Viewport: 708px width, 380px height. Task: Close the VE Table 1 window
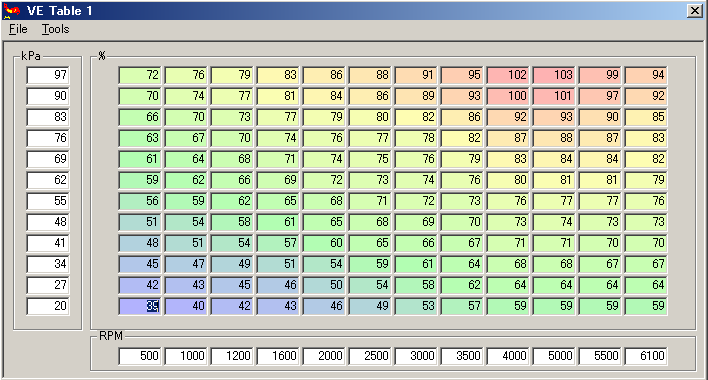click(694, 11)
